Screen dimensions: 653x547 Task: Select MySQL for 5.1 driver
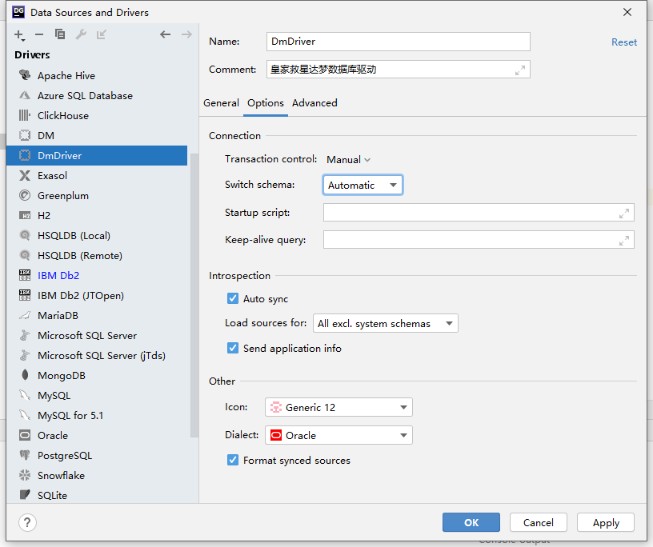[97, 415]
